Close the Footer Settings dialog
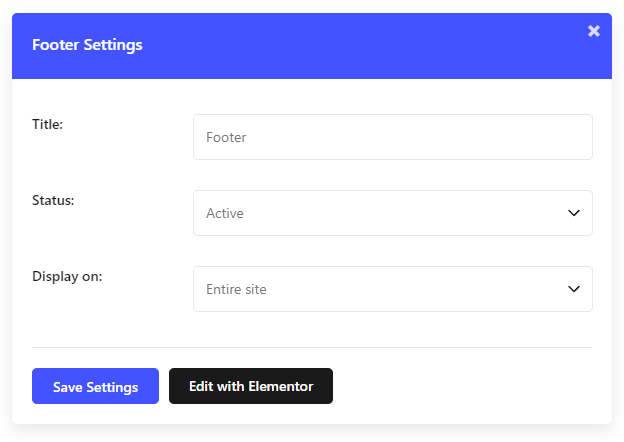 click(x=594, y=31)
